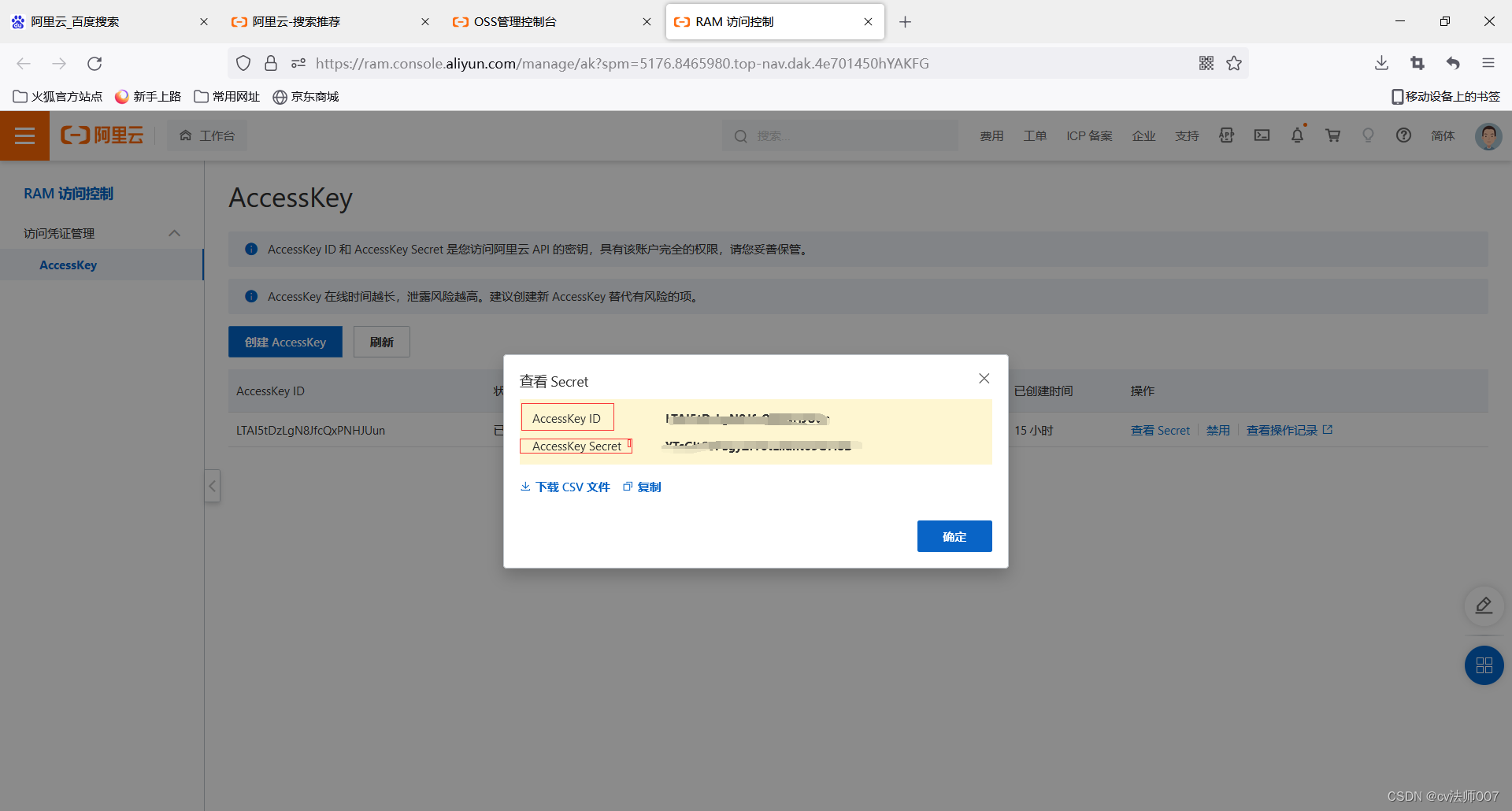Open Cloud Shell terminal icon
The width and height of the screenshot is (1512, 811).
click(x=1262, y=135)
